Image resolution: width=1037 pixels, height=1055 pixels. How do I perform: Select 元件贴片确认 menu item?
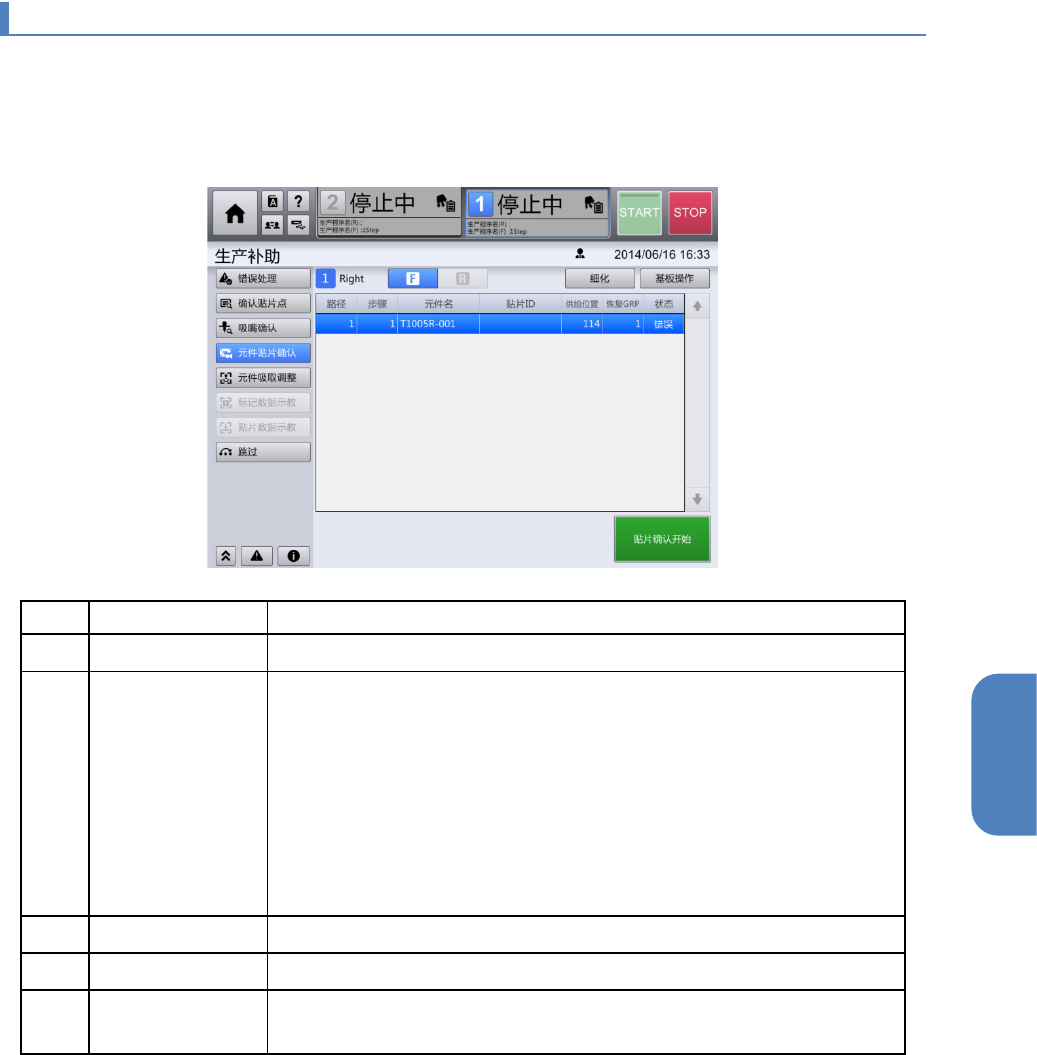point(263,353)
